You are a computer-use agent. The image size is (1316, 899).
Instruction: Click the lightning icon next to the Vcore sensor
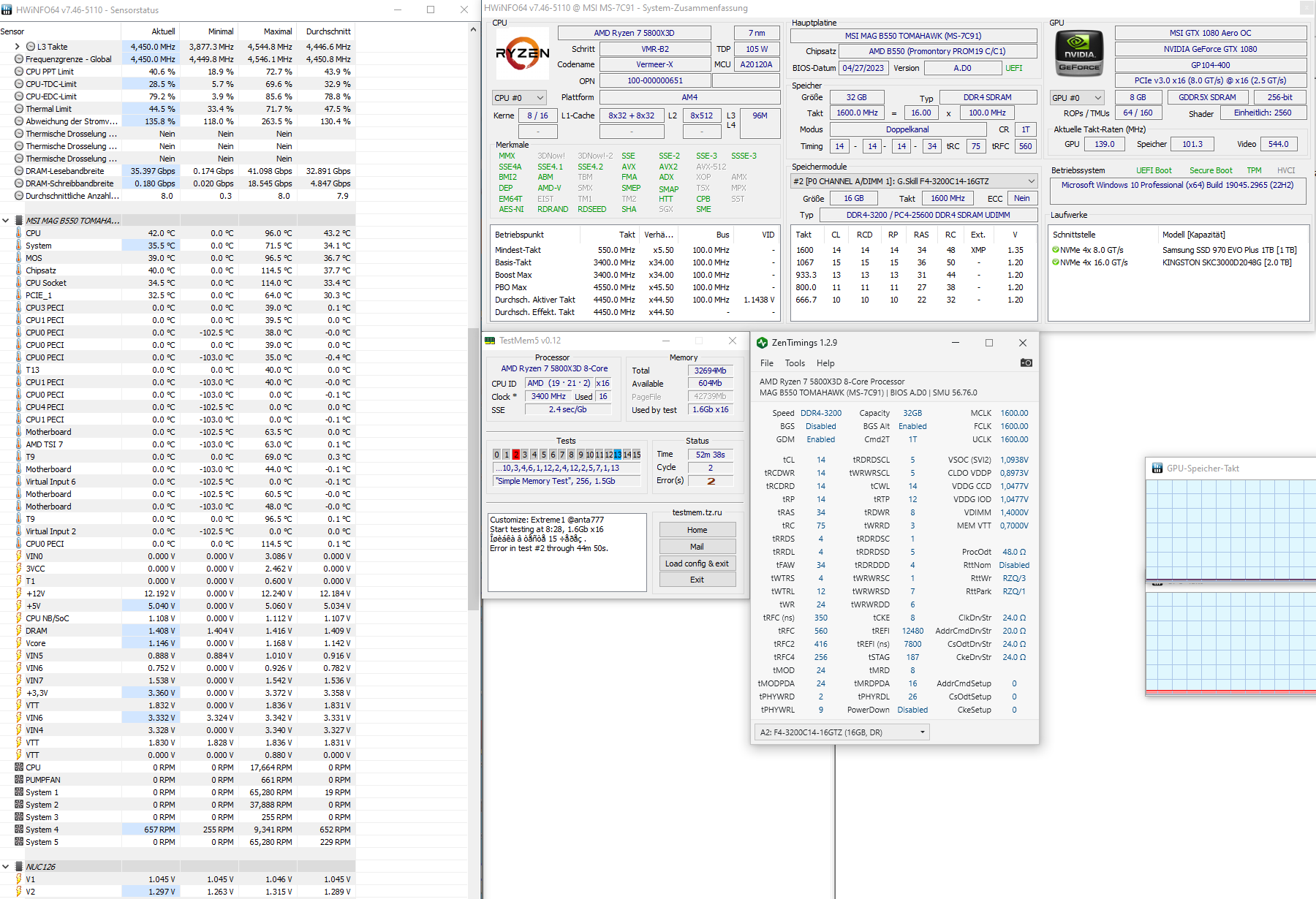tap(19, 643)
